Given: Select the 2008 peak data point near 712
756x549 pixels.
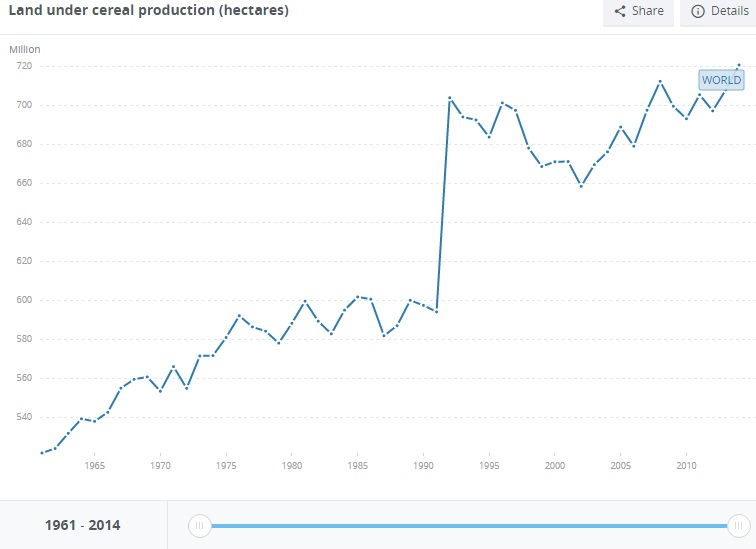Looking at the screenshot, I should coord(660,81).
